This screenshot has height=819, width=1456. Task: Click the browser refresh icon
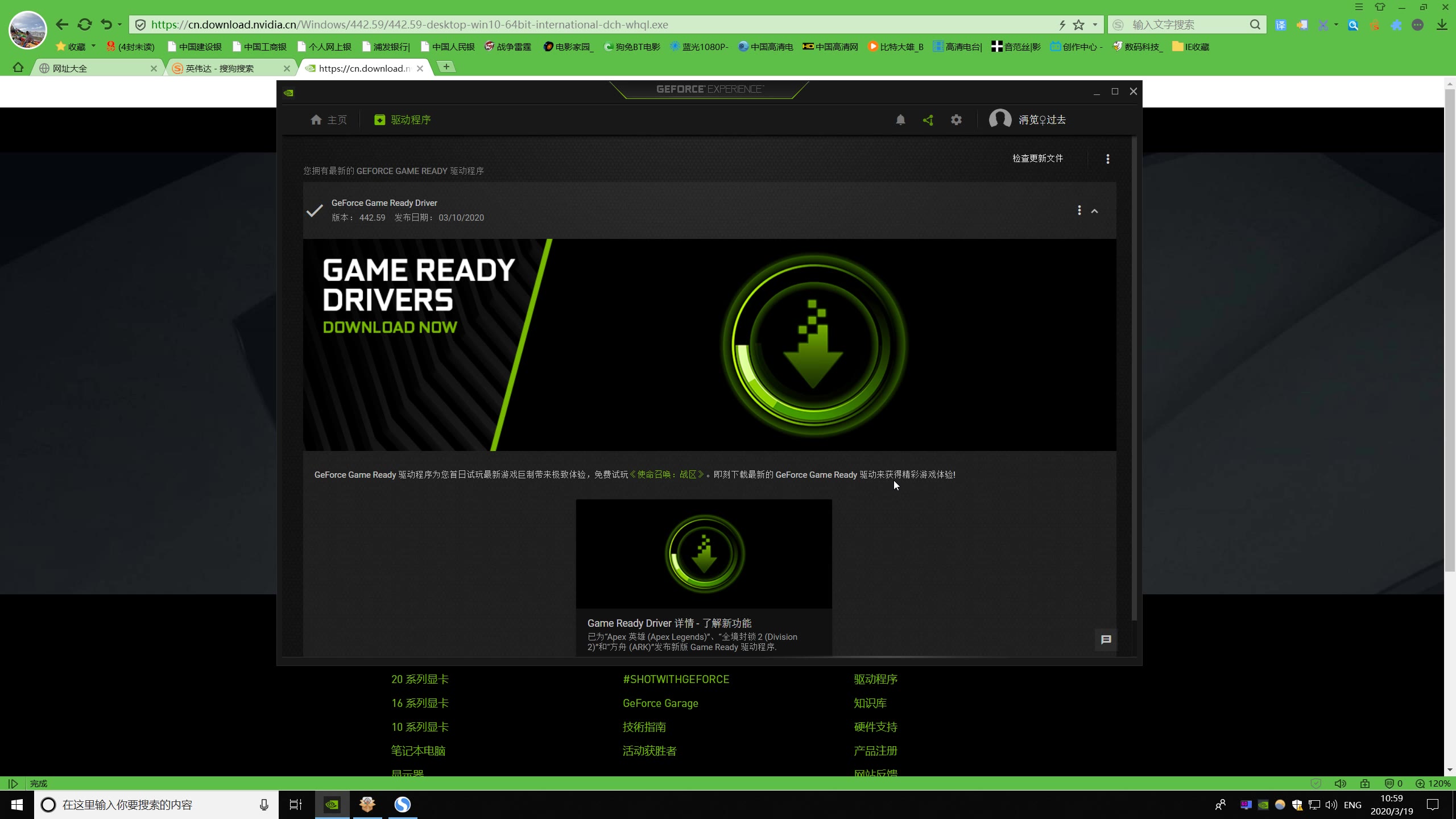point(85,24)
